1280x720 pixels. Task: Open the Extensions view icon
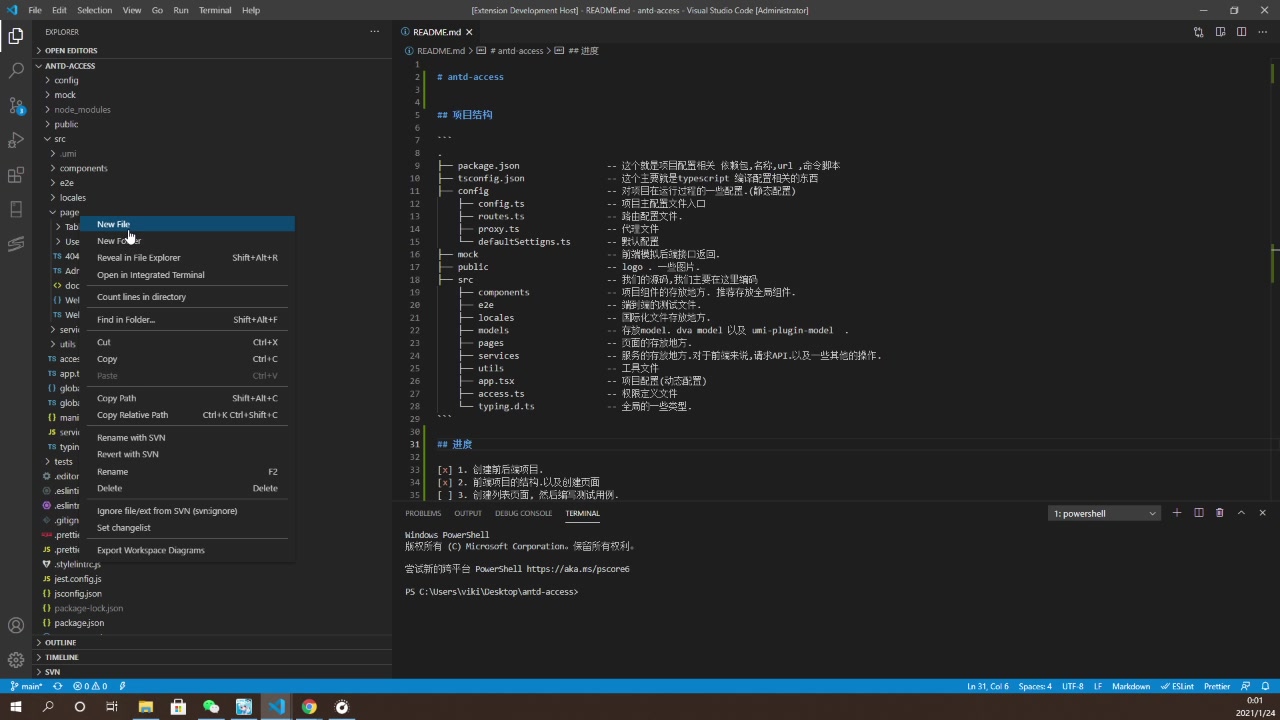click(x=16, y=175)
